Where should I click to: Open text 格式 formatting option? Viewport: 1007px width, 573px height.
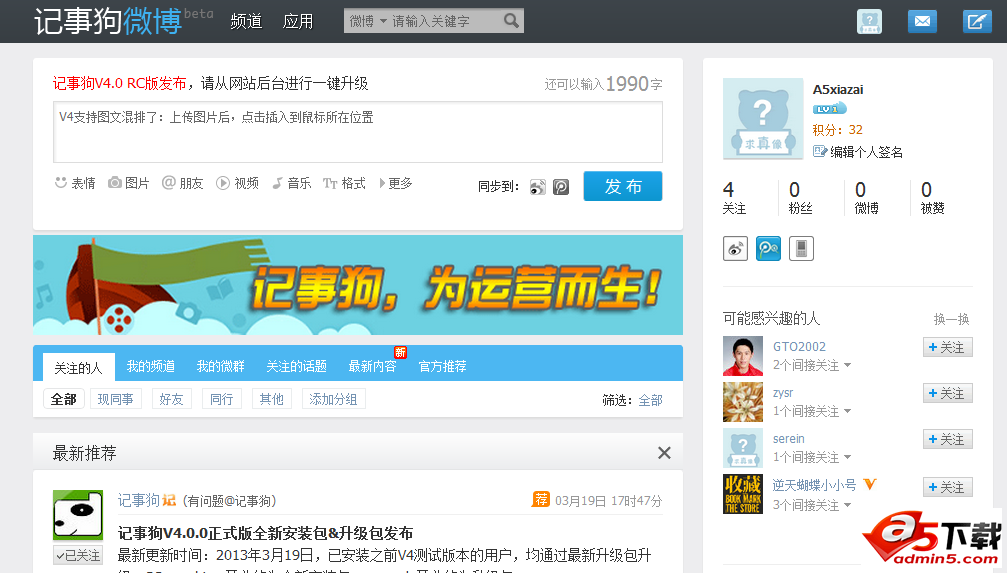coord(344,183)
